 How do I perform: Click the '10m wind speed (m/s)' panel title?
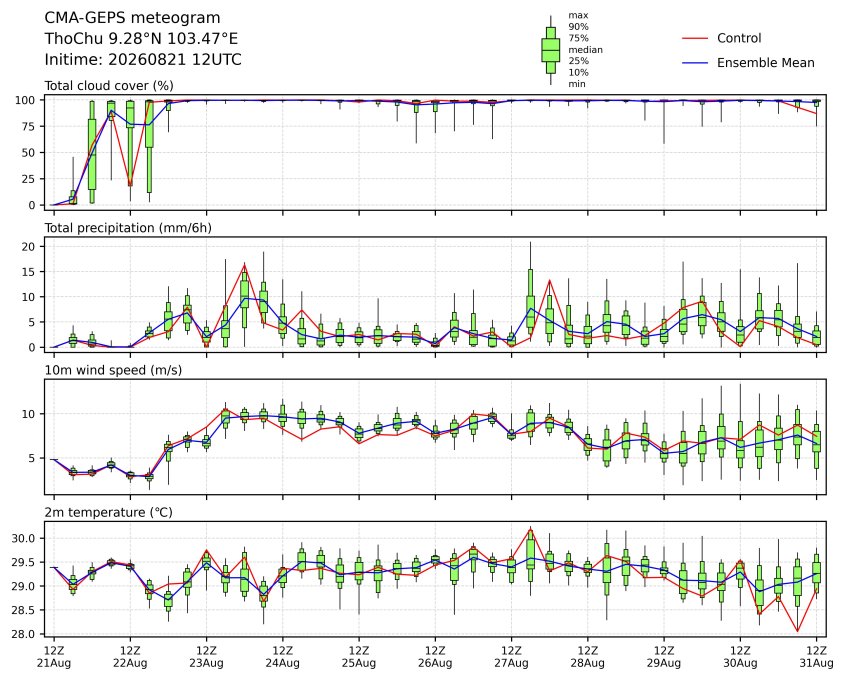tap(113, 370)
